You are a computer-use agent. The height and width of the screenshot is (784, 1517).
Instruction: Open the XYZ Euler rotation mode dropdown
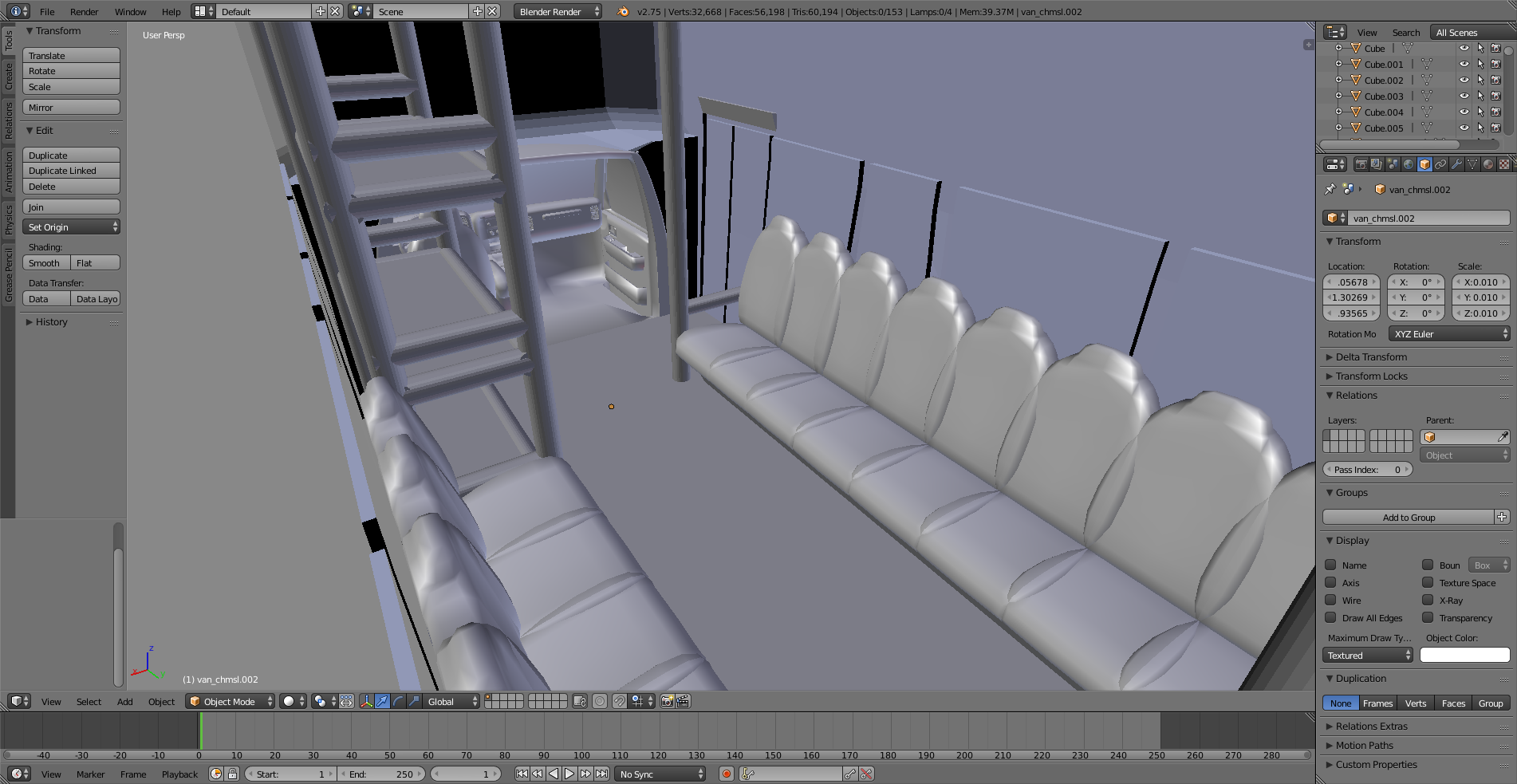point(1449,333)
